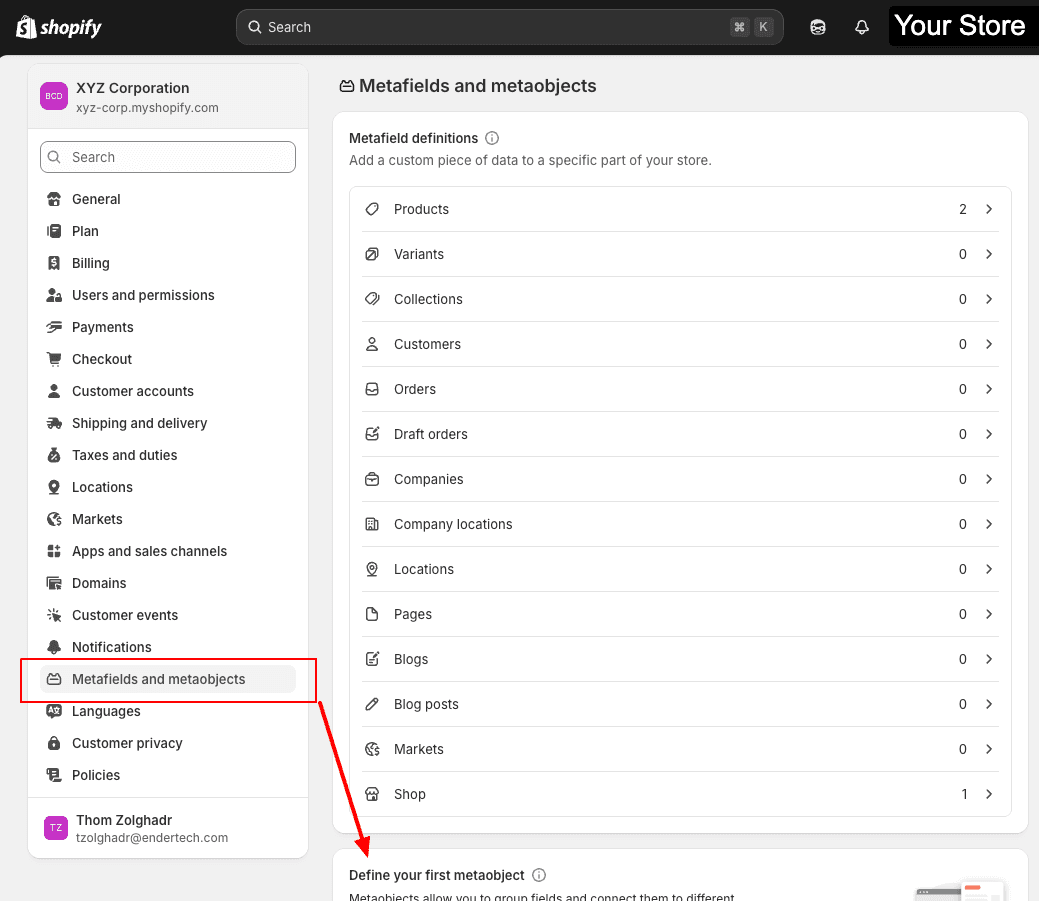
Task: Open Taxes and duties settings
Action: point(122,455)
